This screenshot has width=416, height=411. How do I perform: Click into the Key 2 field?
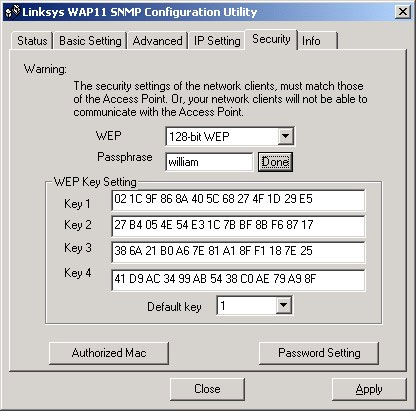click(238, 226)
